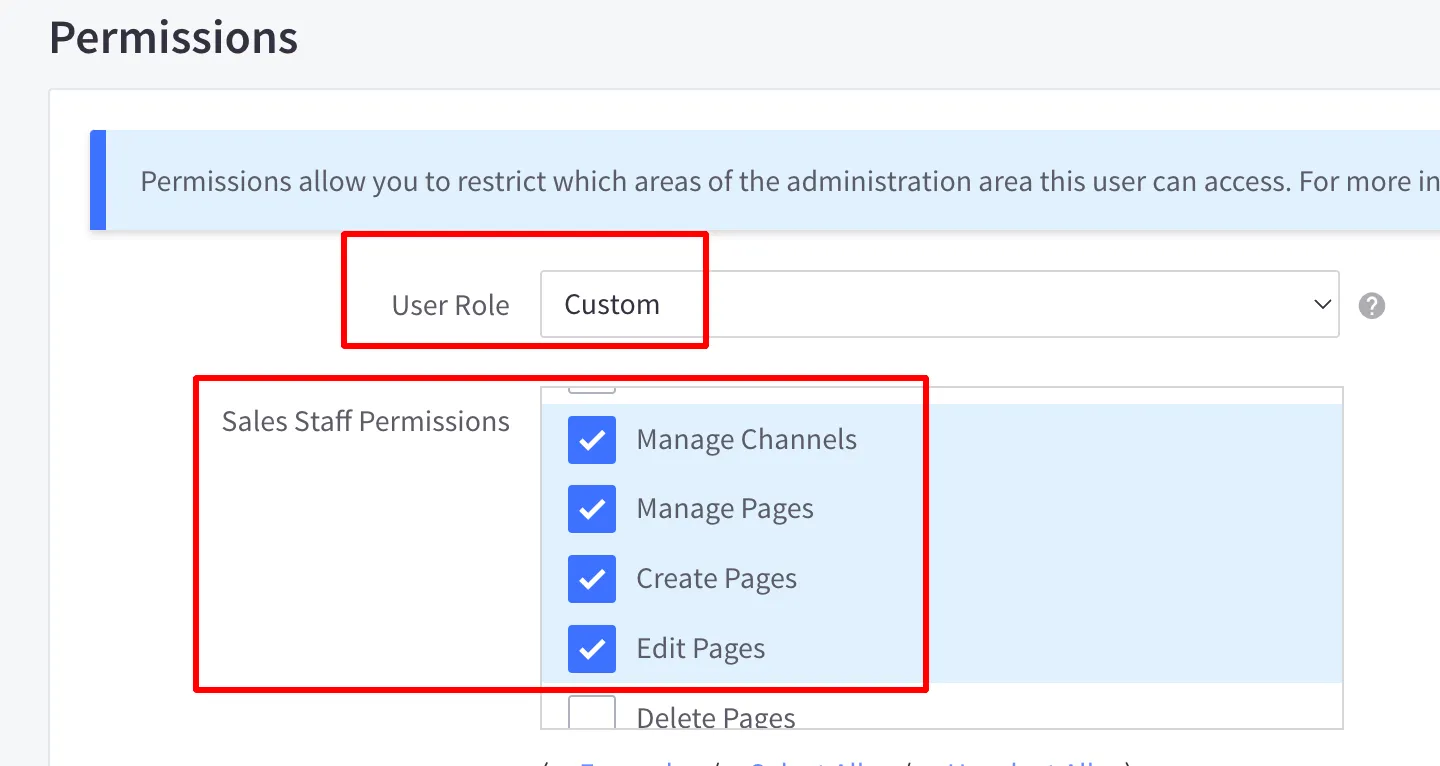Click the Select All link below the list
Image resolution: width=1440 pixels, height=766 pixels.
click(820, 762)
